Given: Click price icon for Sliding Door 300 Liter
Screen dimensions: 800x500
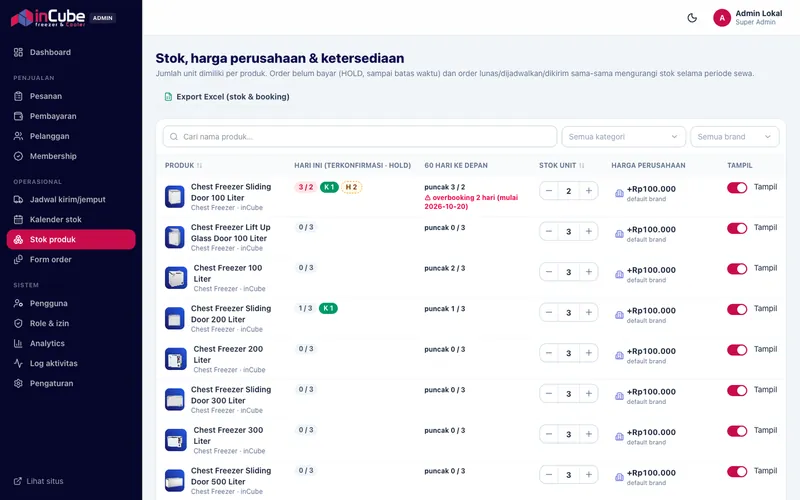Looking at the screenshot, I should [619, 396].
